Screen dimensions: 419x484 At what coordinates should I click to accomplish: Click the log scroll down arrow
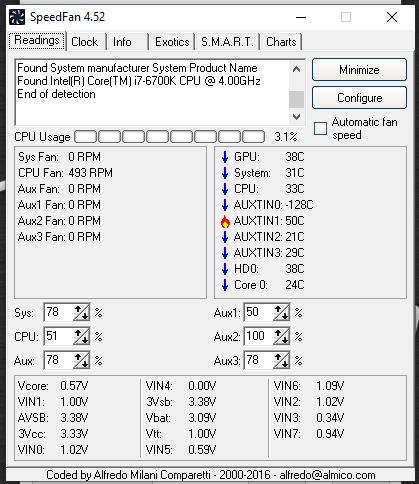296,117
